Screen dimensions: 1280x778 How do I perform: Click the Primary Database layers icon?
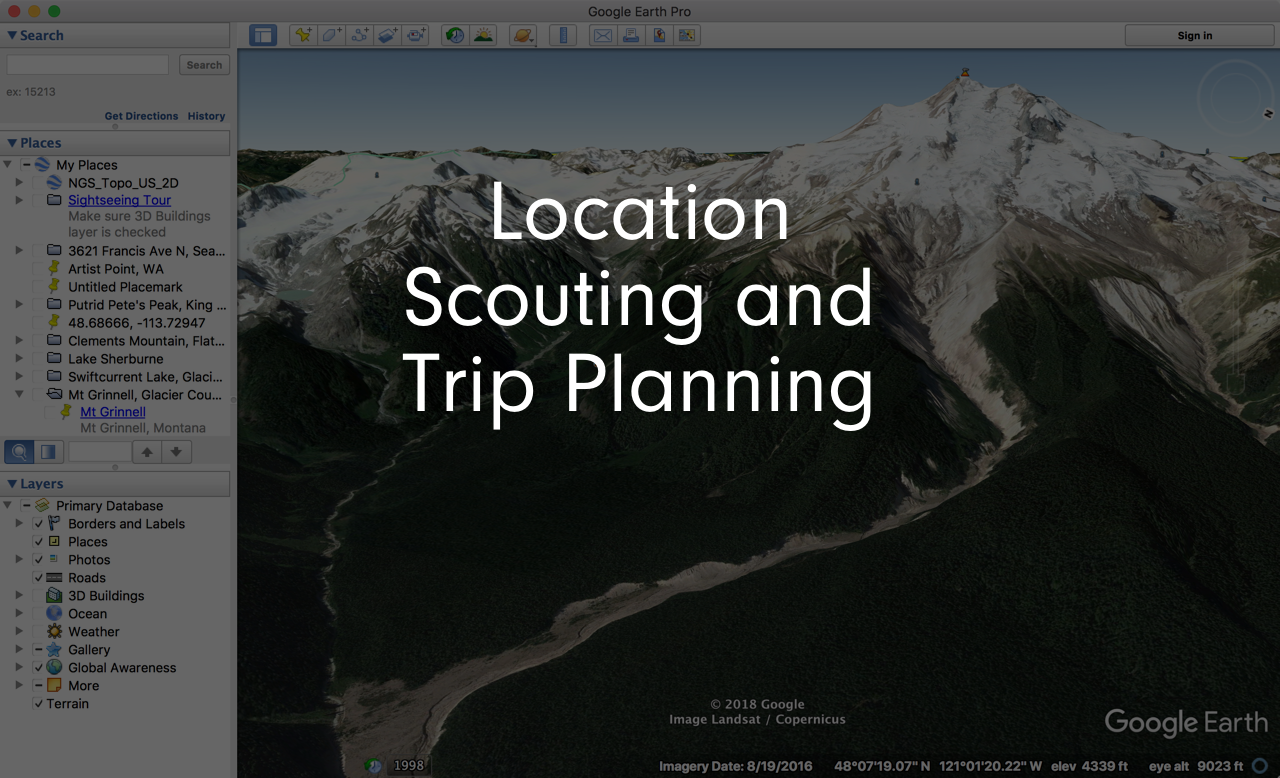tap(42, 506)
